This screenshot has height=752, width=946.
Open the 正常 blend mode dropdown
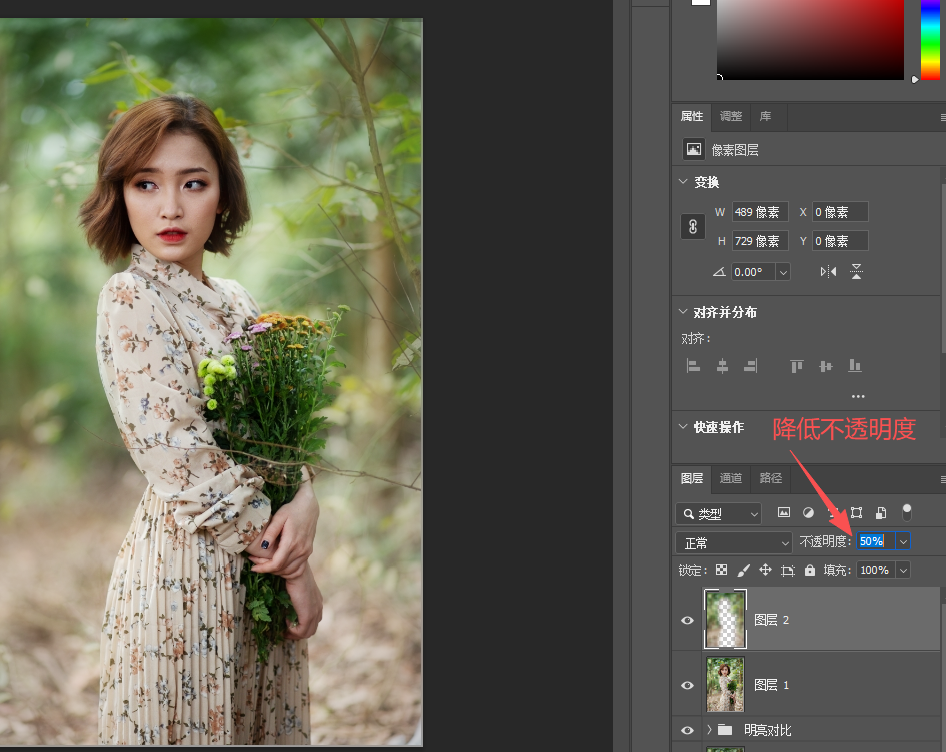click(x=734, y=543)
